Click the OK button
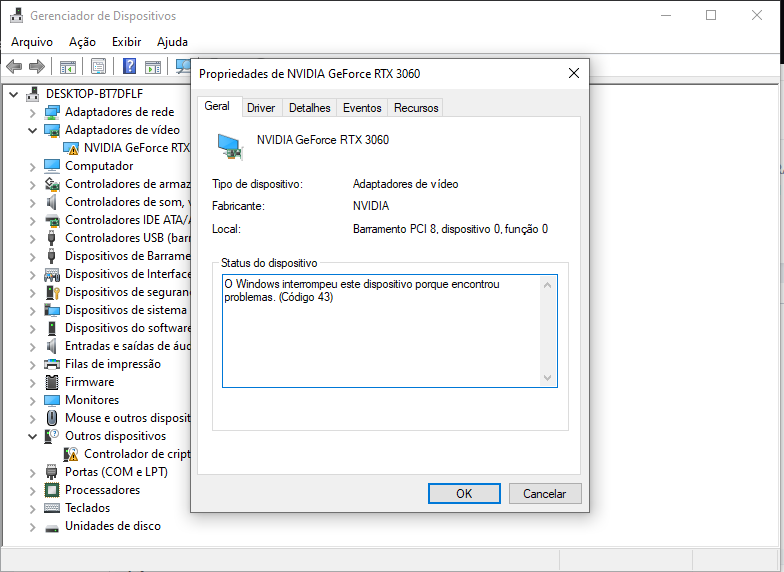 point(464,494)
